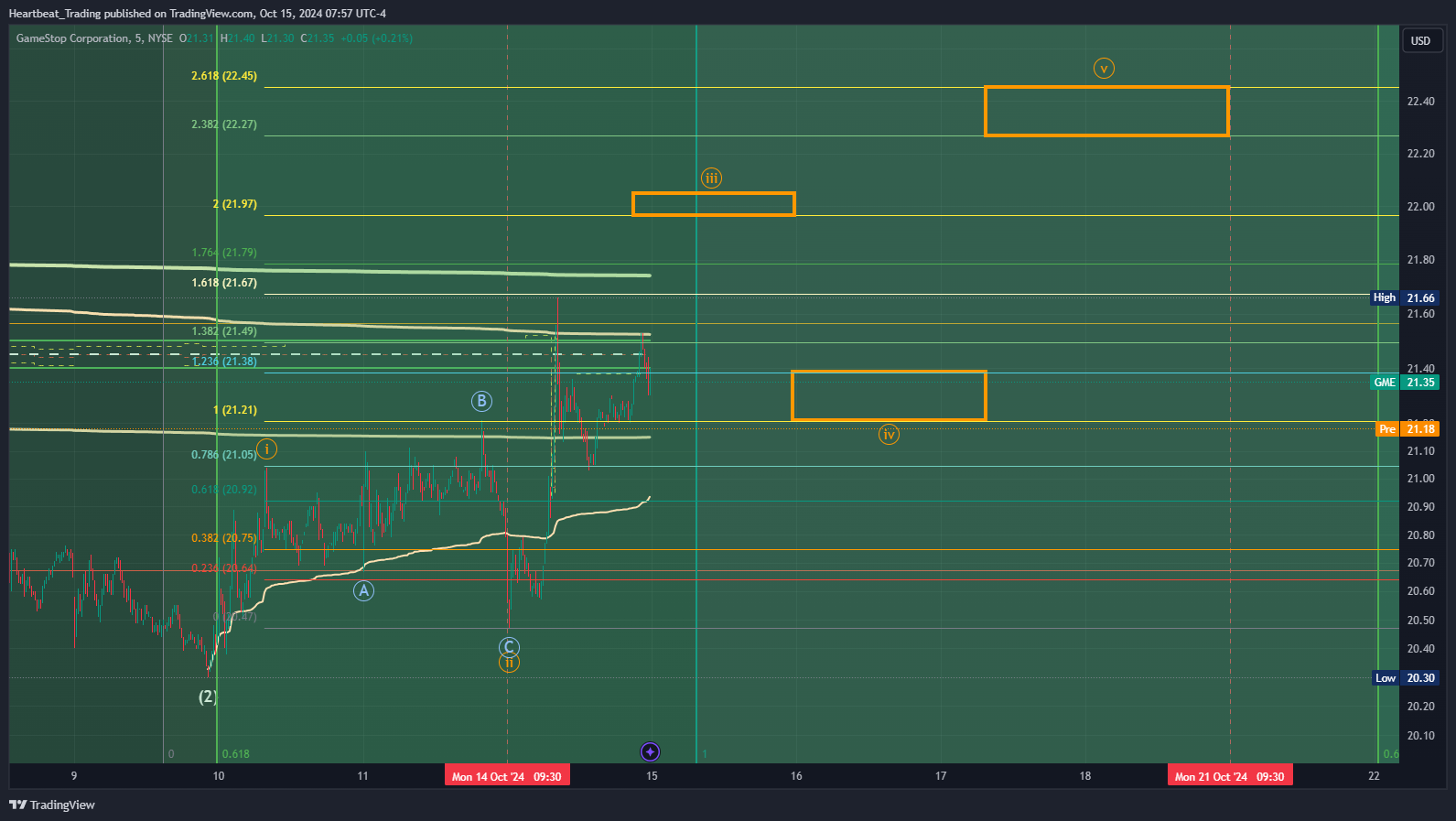1456x821 pixels.
Task: Click the Mon 14 Oct '24 09:30 date label
Action: (x=507, y=776)
